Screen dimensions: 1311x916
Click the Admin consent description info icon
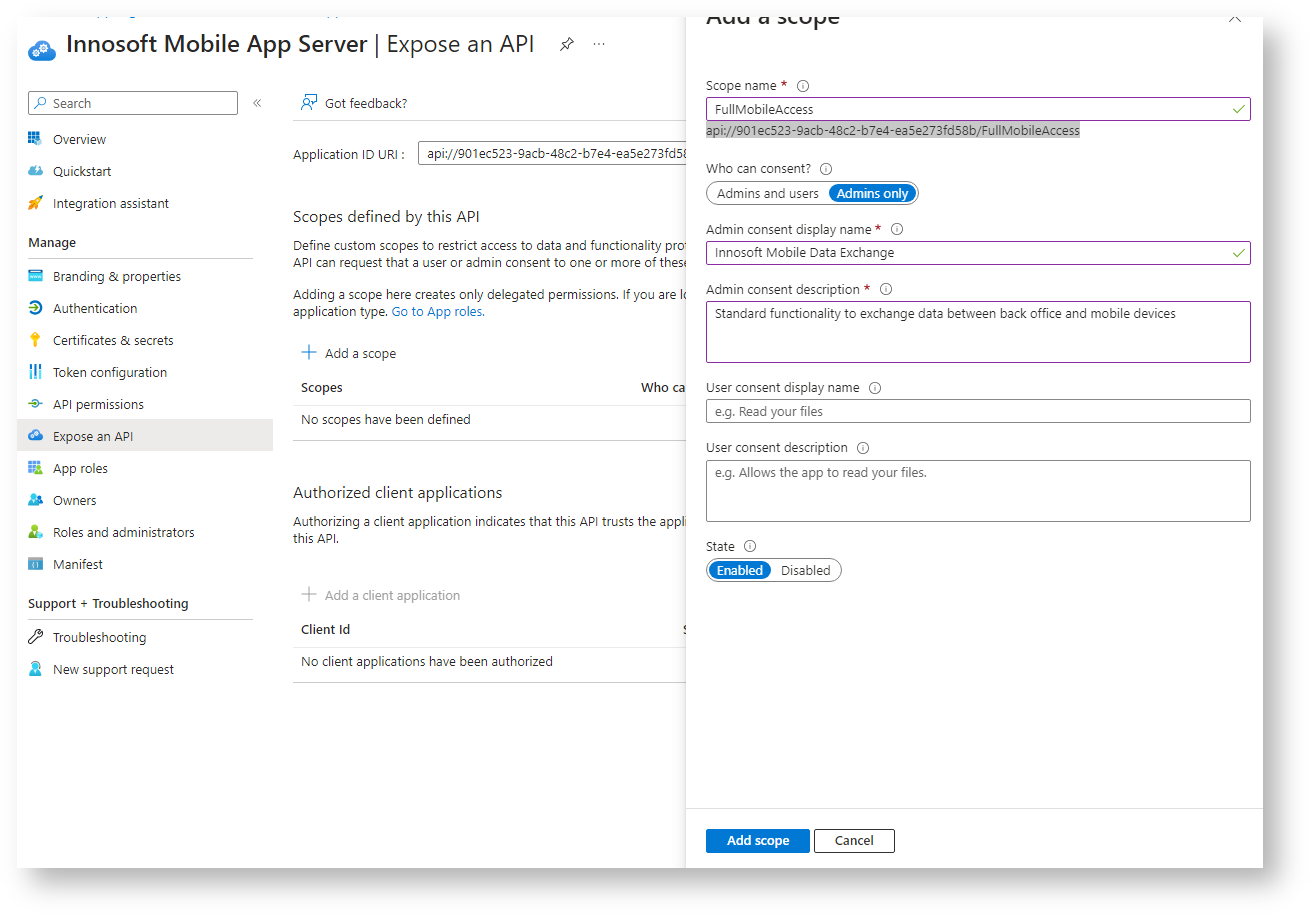[x=885, y=290]
